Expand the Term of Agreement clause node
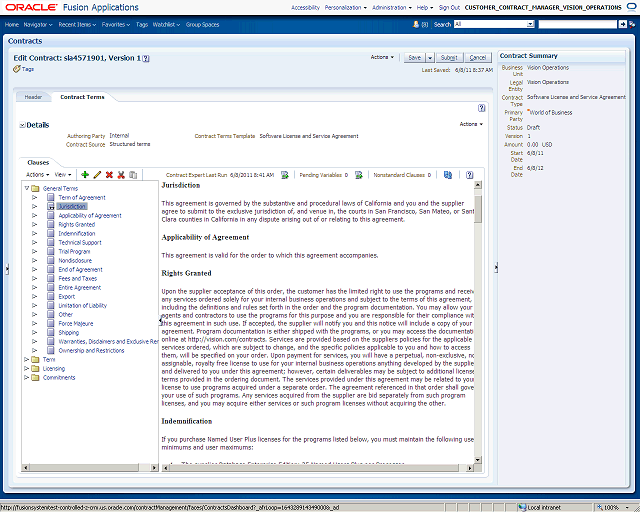Image resolution: width=640 pixels, height=512 pixels. 35,197
